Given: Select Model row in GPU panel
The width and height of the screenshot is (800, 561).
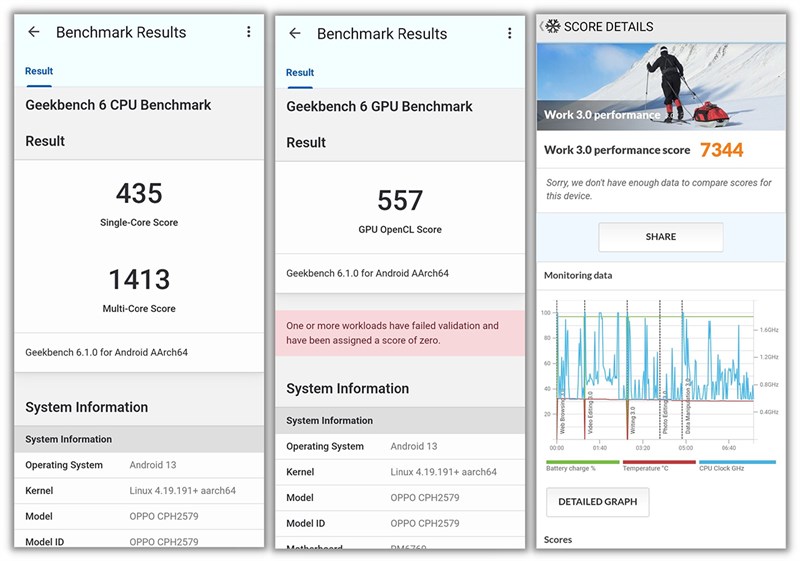Looking at the screenshot, I should pyautogui.click(x=400, y=498).
